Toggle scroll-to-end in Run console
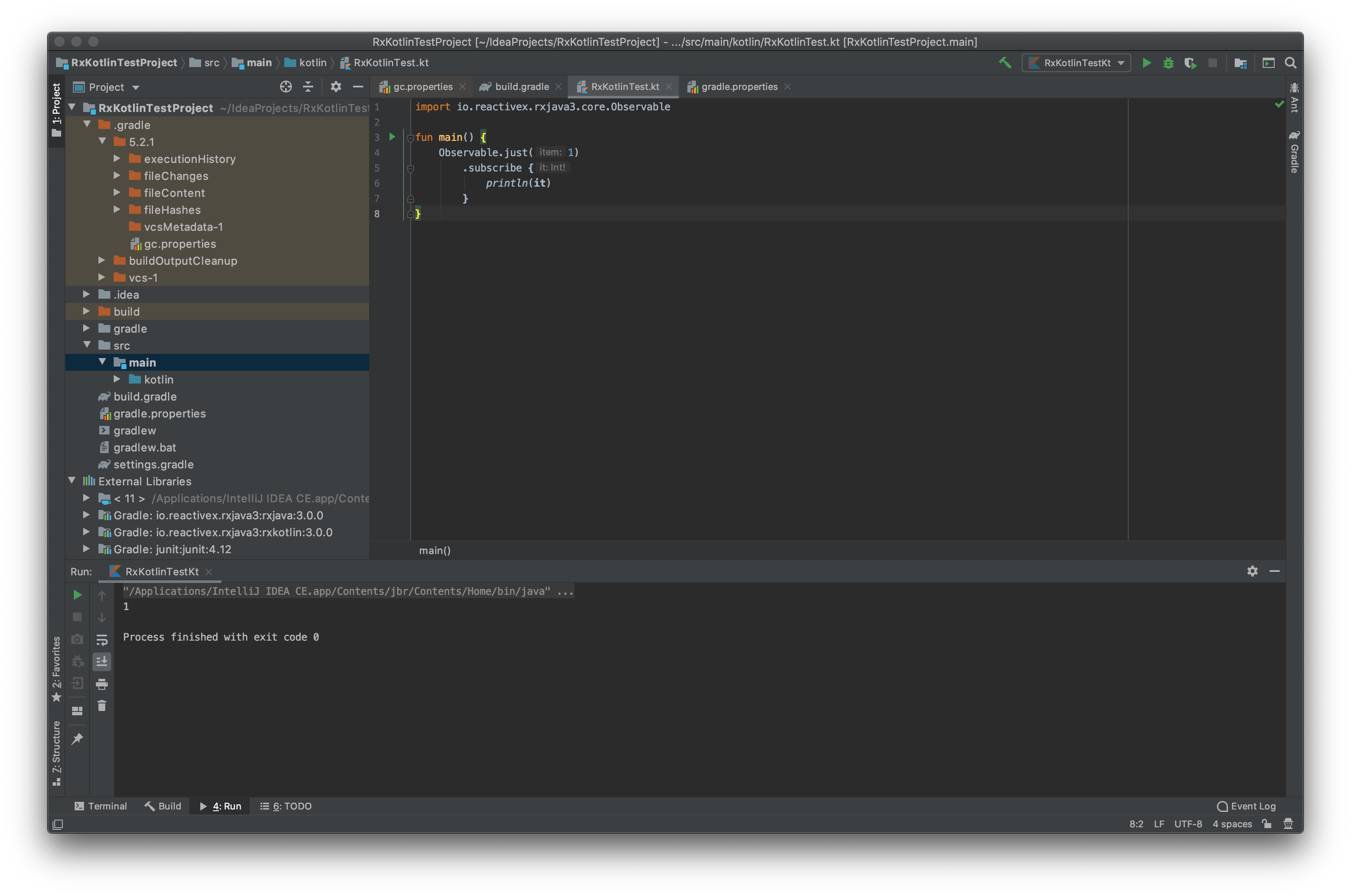The image size is (1351, 896). (102, 662)
